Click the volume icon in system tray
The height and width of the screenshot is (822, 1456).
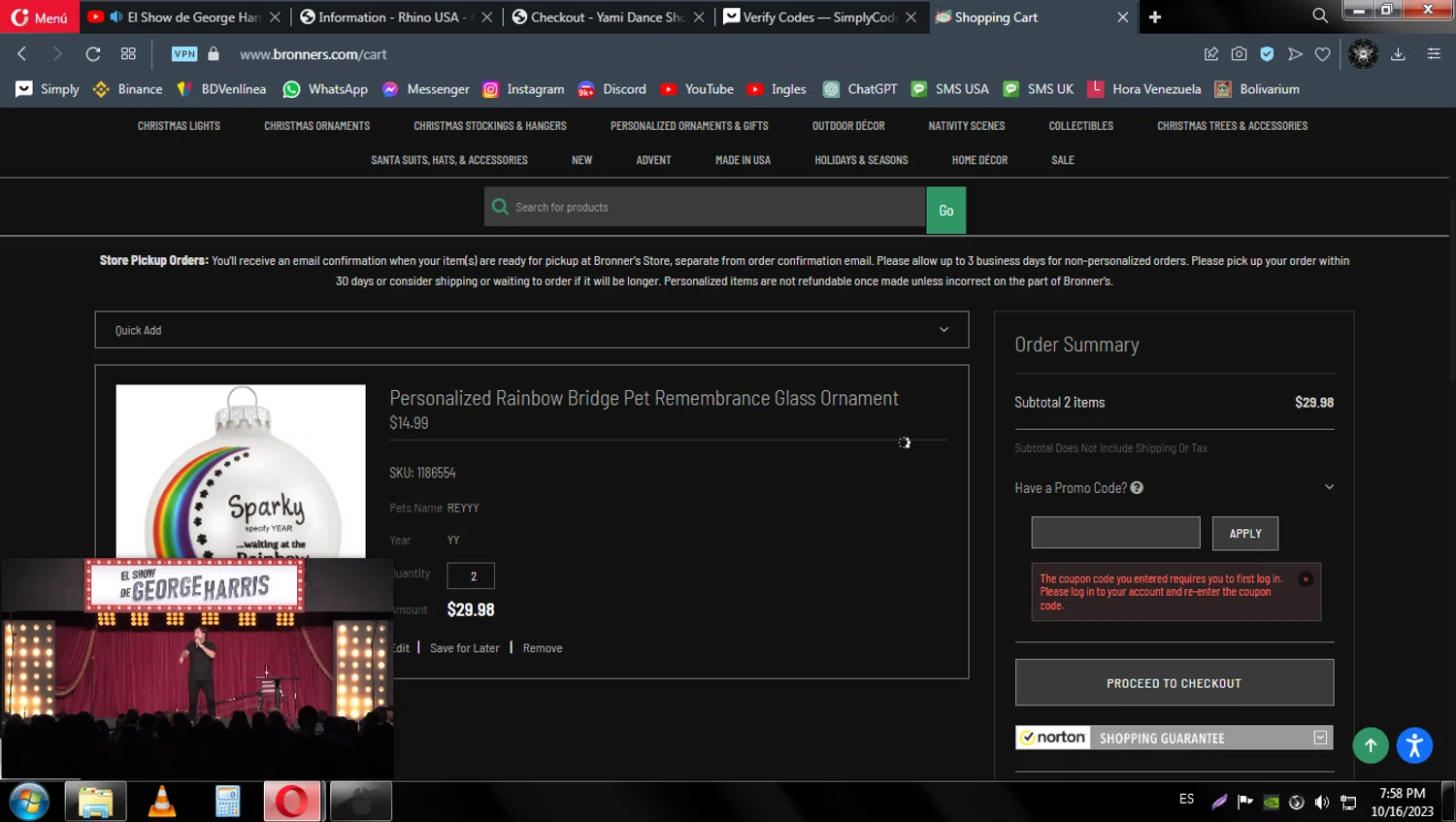click(x=1322, y=802)
